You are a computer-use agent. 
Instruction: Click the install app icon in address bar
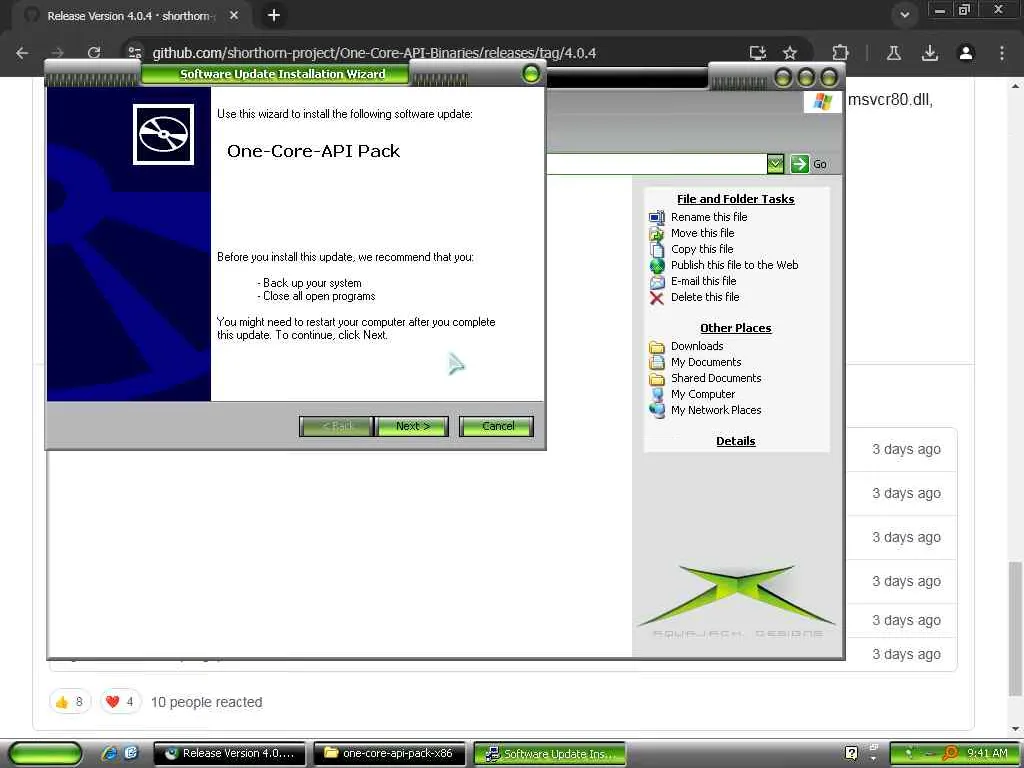(x=758, y=53)
